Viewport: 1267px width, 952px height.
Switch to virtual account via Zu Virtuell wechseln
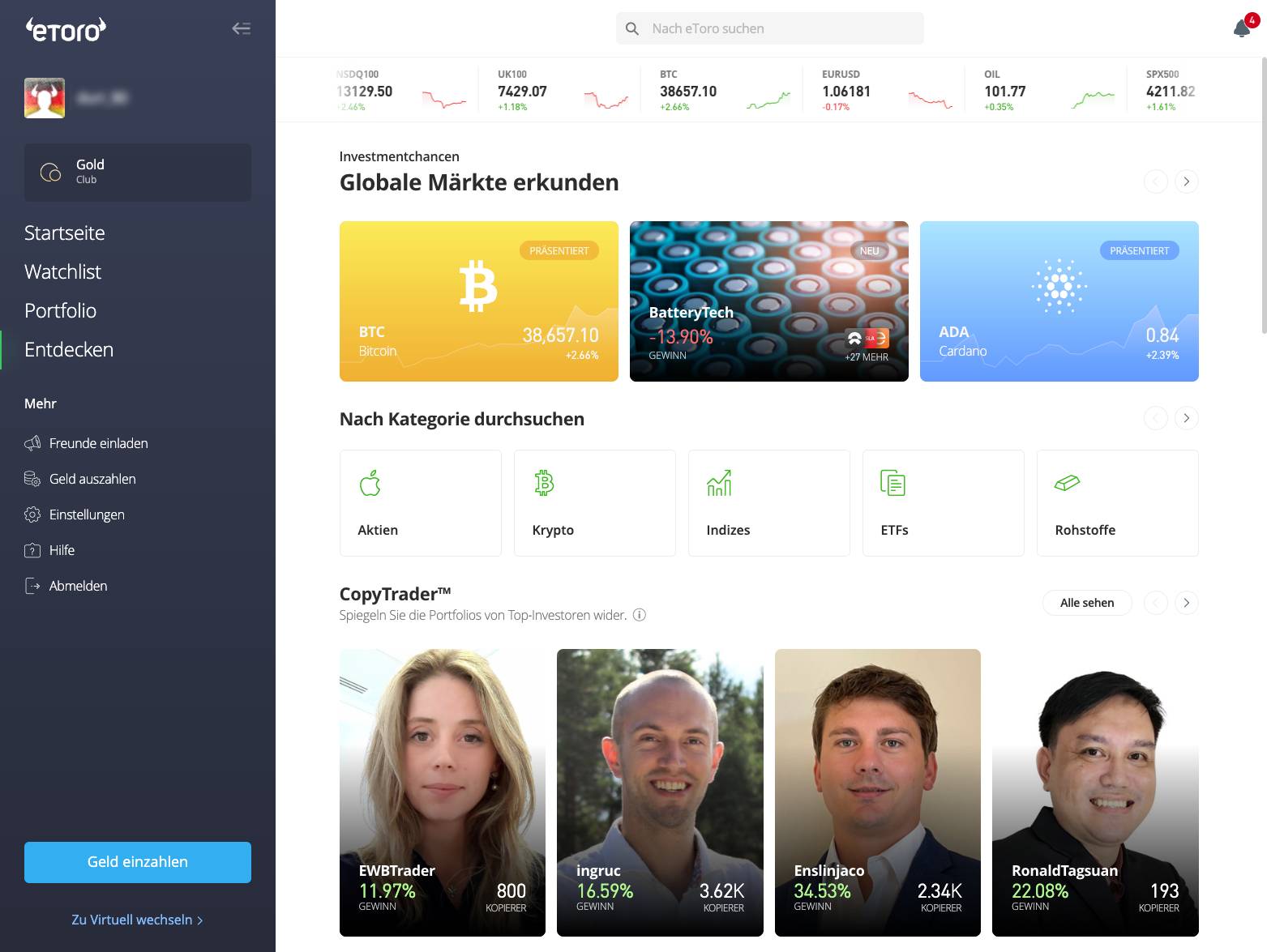click(137, 920)
